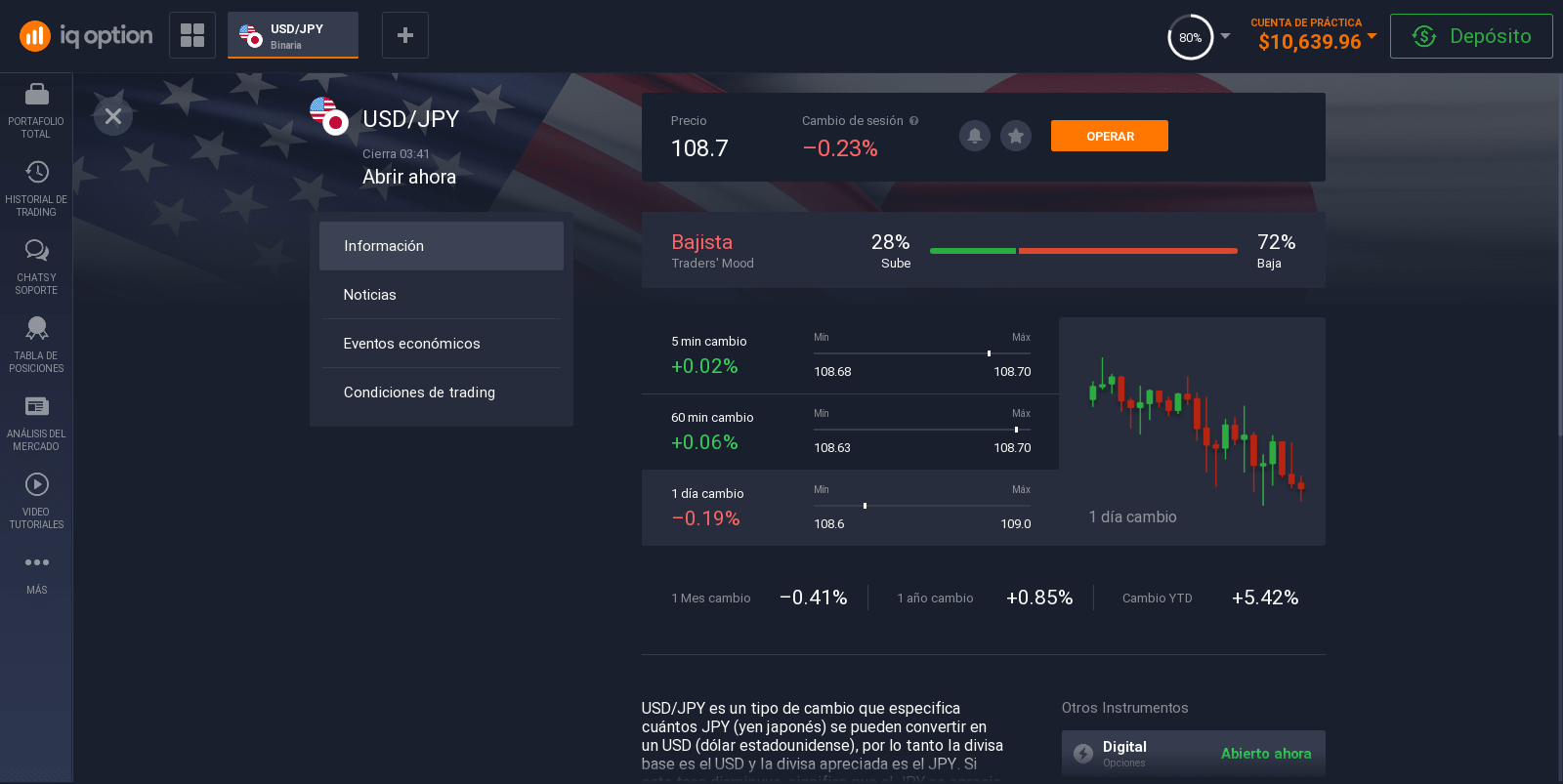Click the 1 Mes cambio value
The width and height of the screenshot is (1563, 784).
tap(813, 598)
